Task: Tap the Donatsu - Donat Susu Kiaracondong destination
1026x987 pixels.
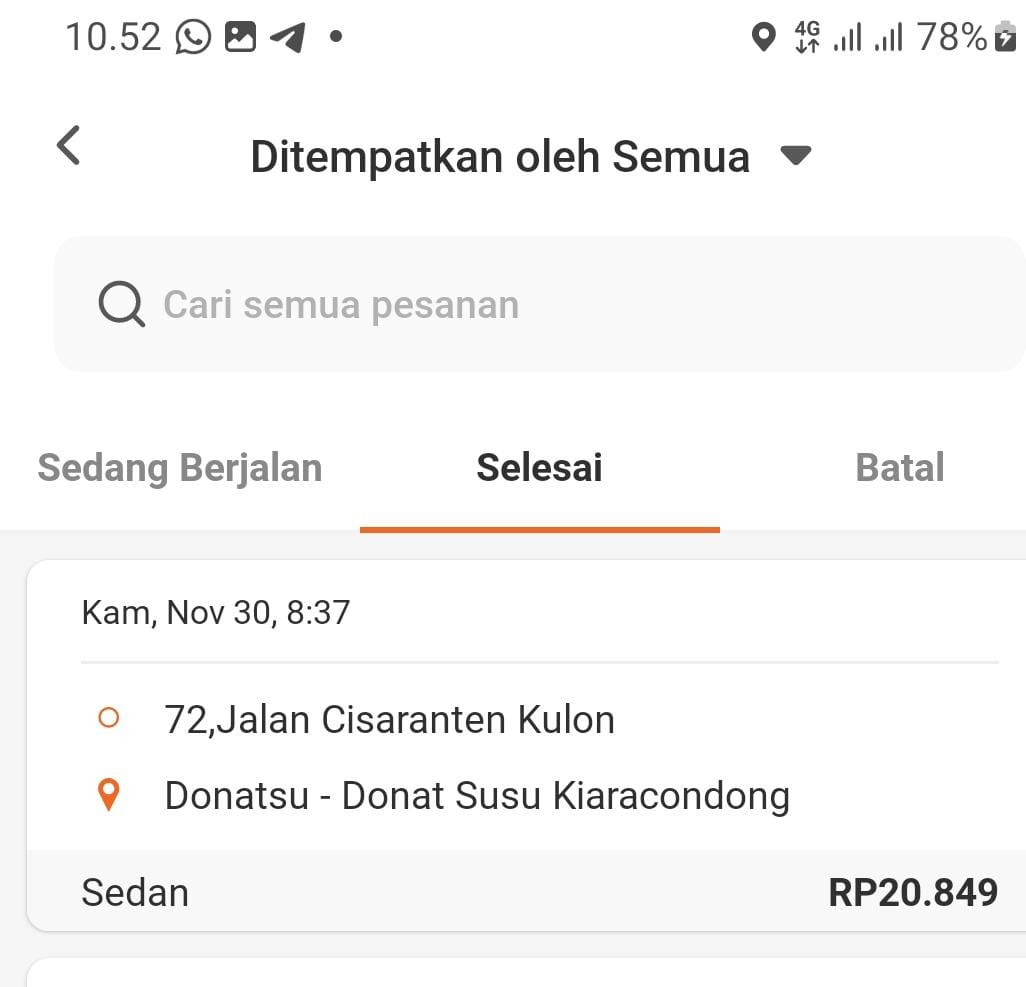Action: (477, 796)
